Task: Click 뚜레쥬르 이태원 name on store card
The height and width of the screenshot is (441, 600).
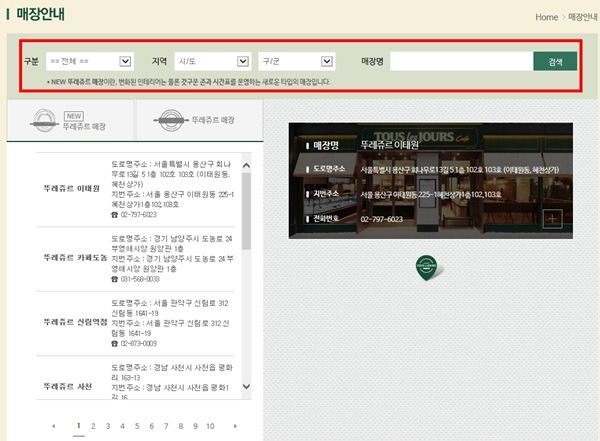Action: click(x=390, y=145)
